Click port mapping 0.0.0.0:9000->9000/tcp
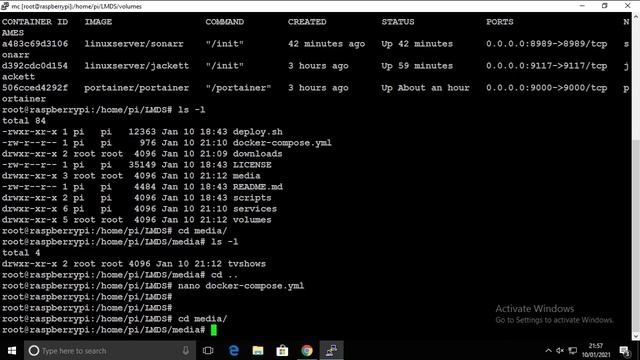 click(547, 88)
